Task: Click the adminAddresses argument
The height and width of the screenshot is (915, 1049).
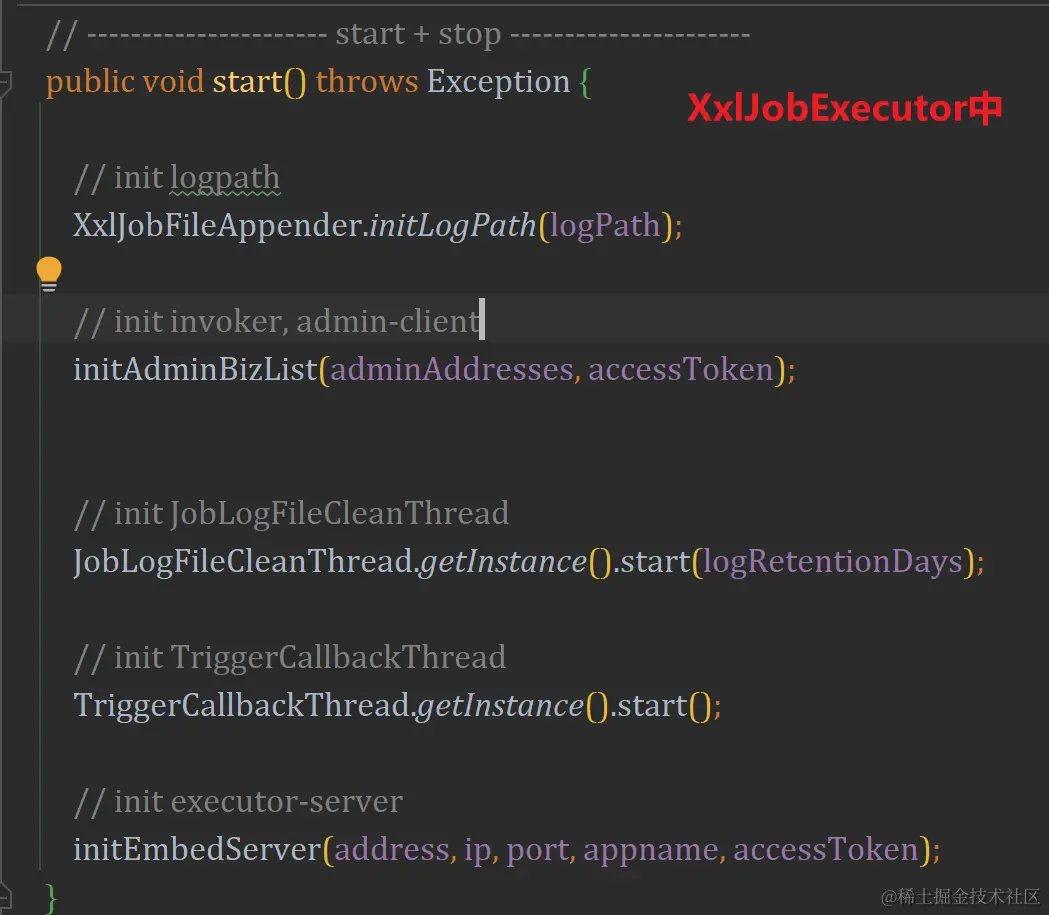Action: point(452,370)
